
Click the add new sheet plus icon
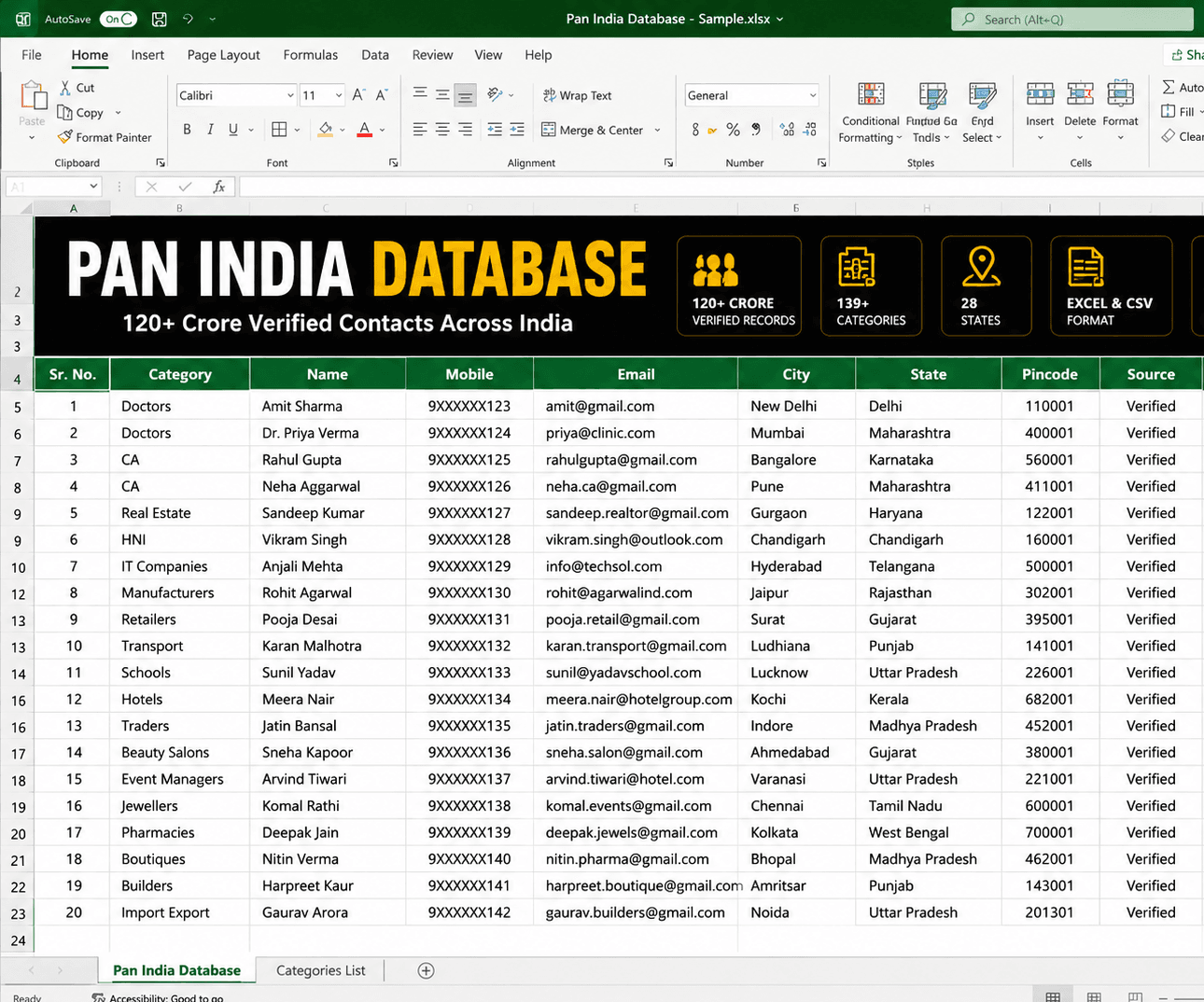click(426, 970)
